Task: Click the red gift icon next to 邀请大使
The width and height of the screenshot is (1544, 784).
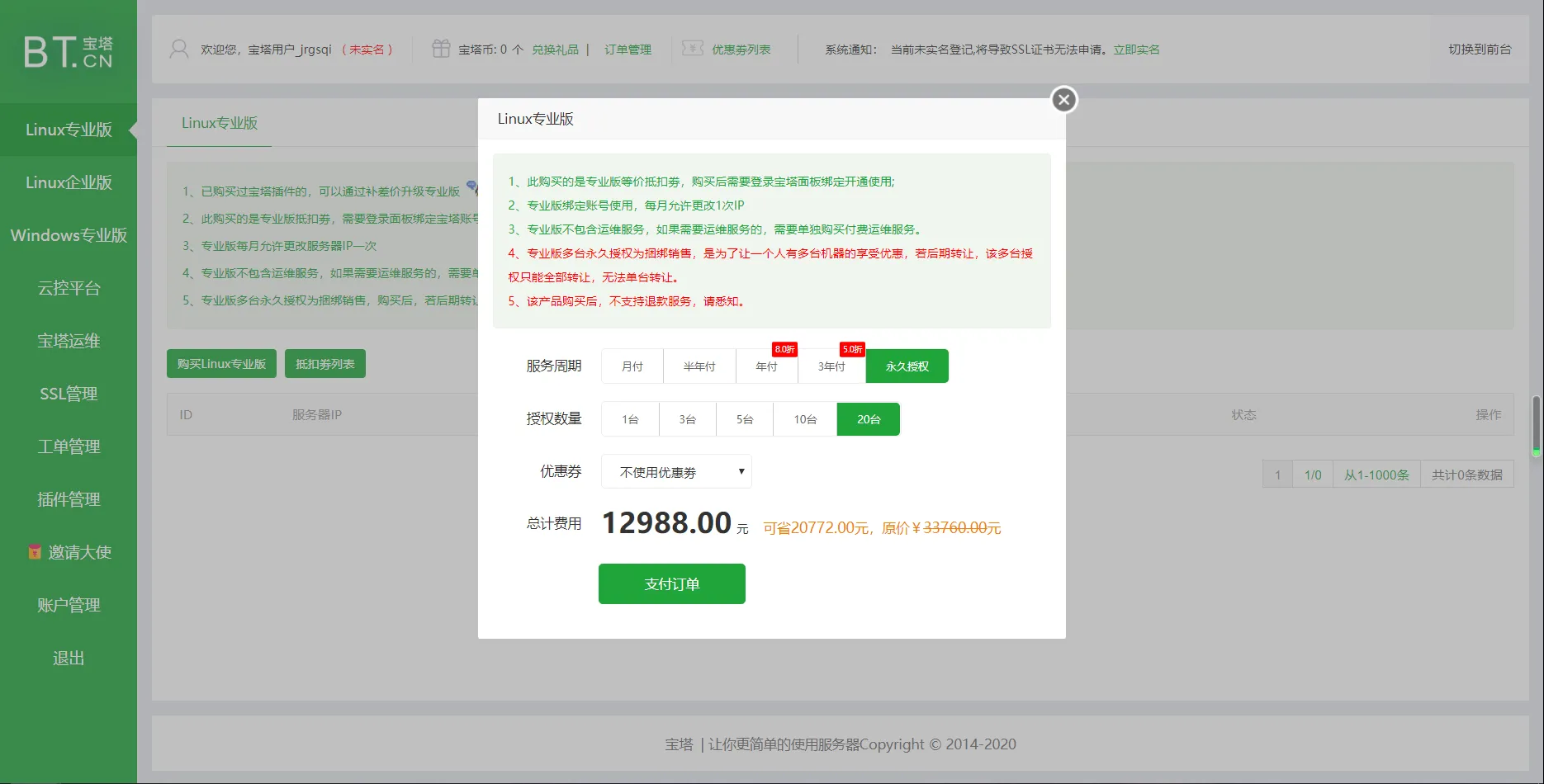Action: 33,551
